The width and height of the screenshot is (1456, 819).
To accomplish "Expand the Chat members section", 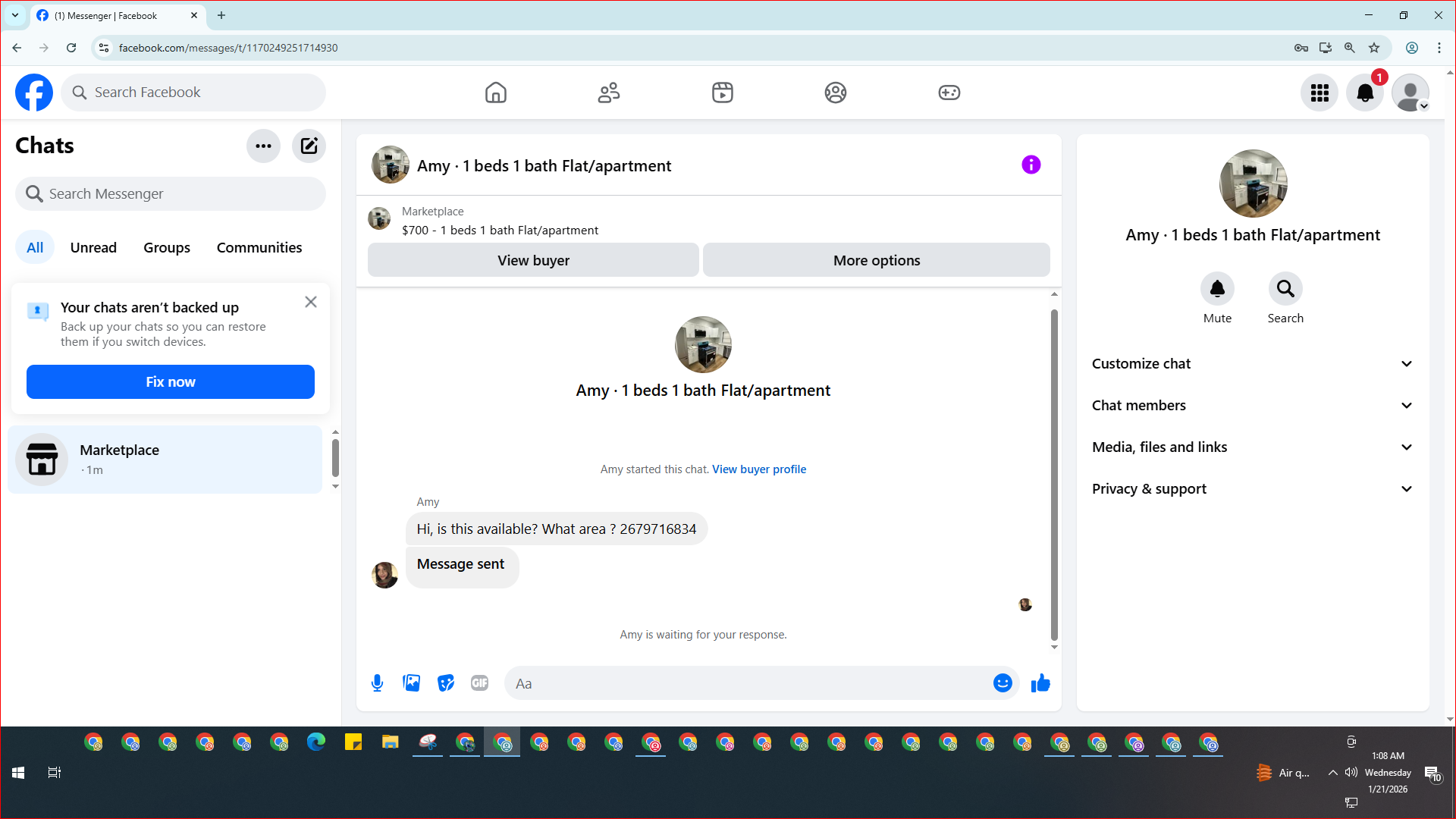I will pos(1253,406).
